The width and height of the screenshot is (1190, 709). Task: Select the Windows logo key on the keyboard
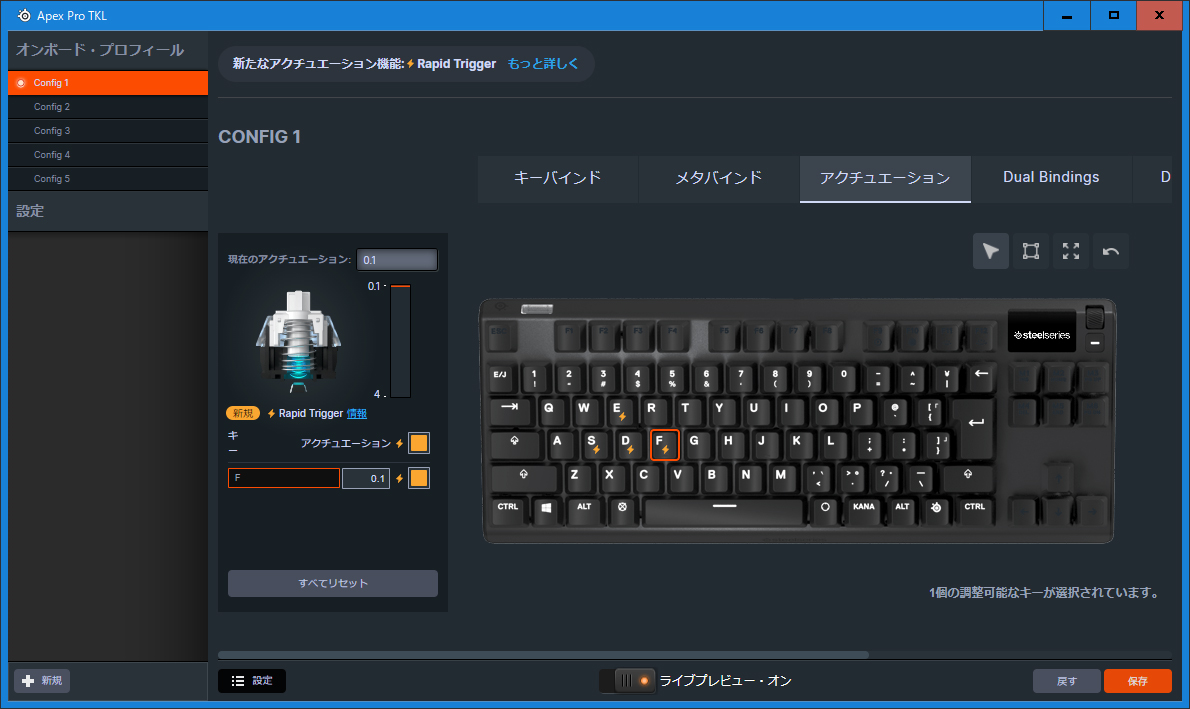(x=546, y=509)
